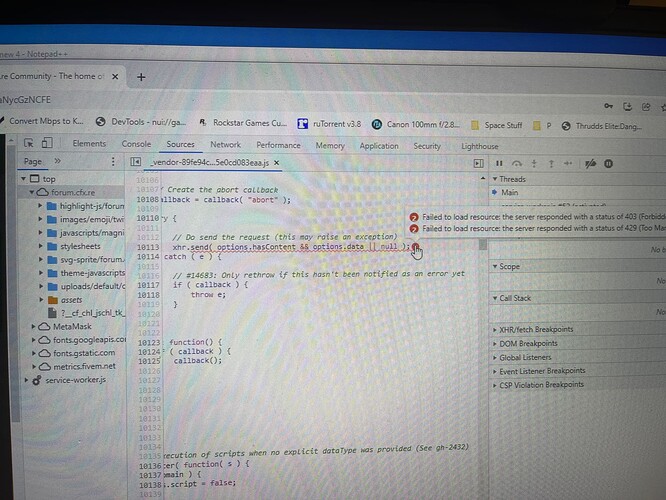Open the Canon 100mm f/2.8 bookmark
Viewport: 666px width, 500px height.
416,124
